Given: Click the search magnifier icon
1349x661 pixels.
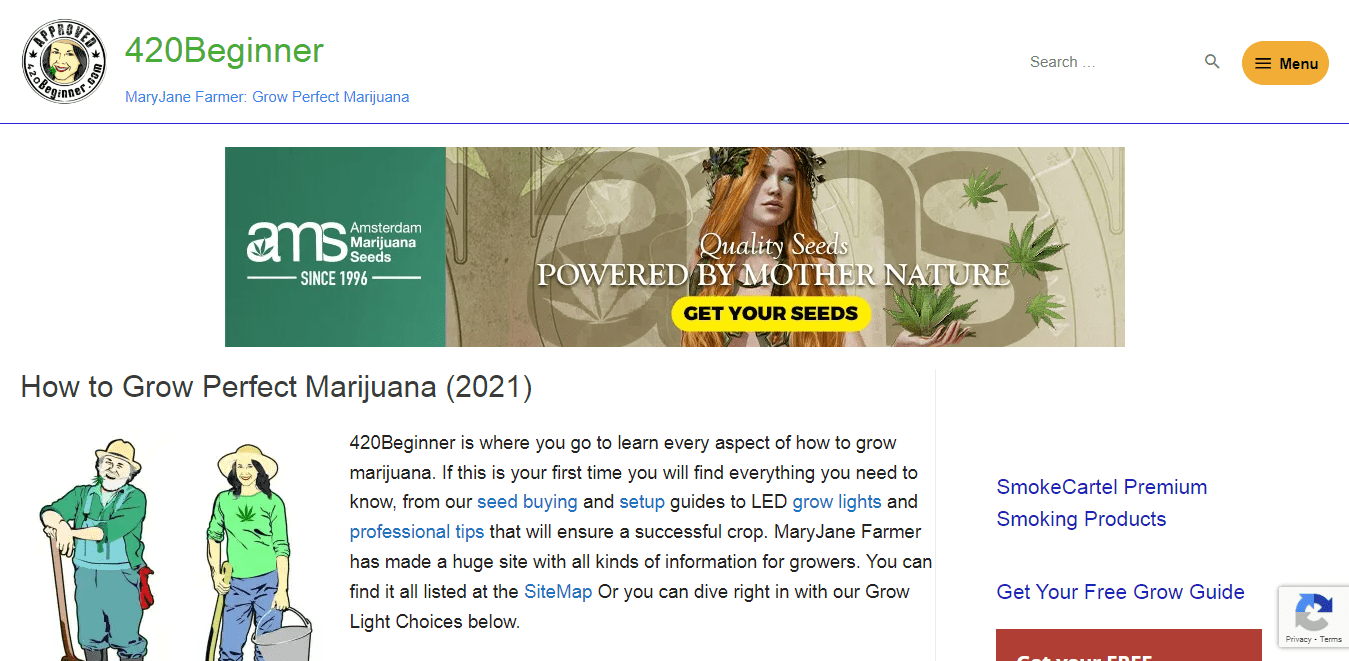Looking at the screenshot, I should coord(1212,62).
